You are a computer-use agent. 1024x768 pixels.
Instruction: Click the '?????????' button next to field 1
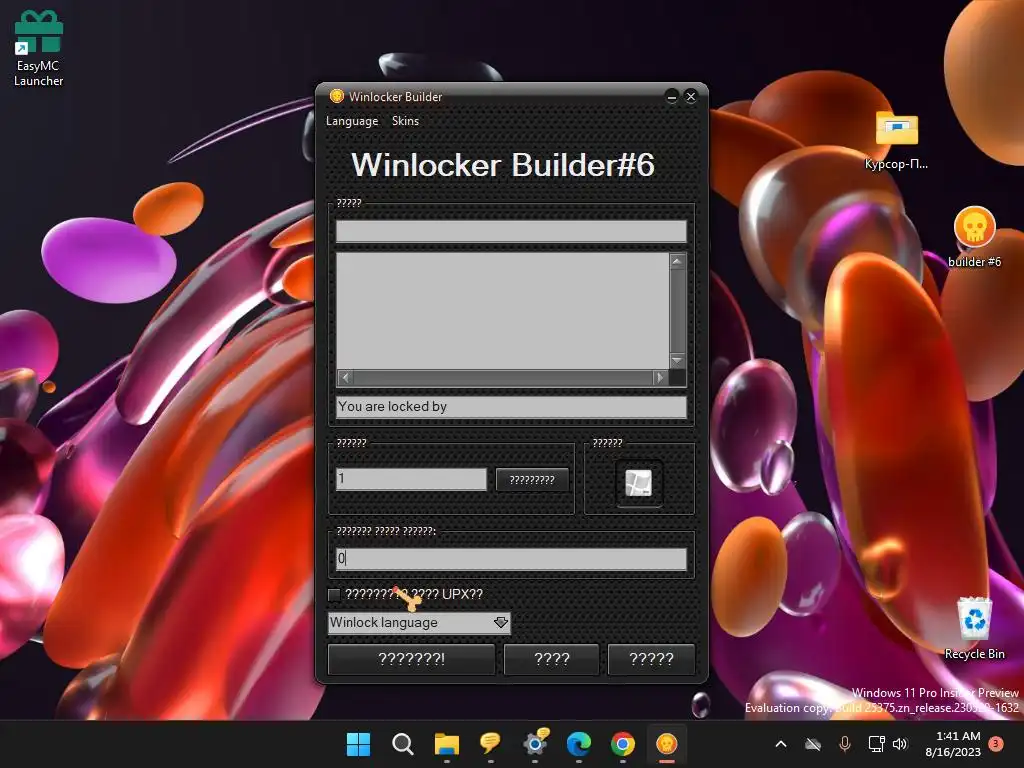tap(532, 479)
